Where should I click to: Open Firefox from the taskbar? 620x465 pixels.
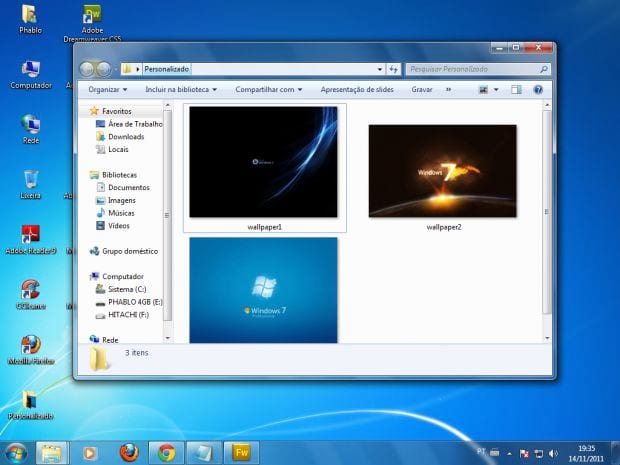129,452
